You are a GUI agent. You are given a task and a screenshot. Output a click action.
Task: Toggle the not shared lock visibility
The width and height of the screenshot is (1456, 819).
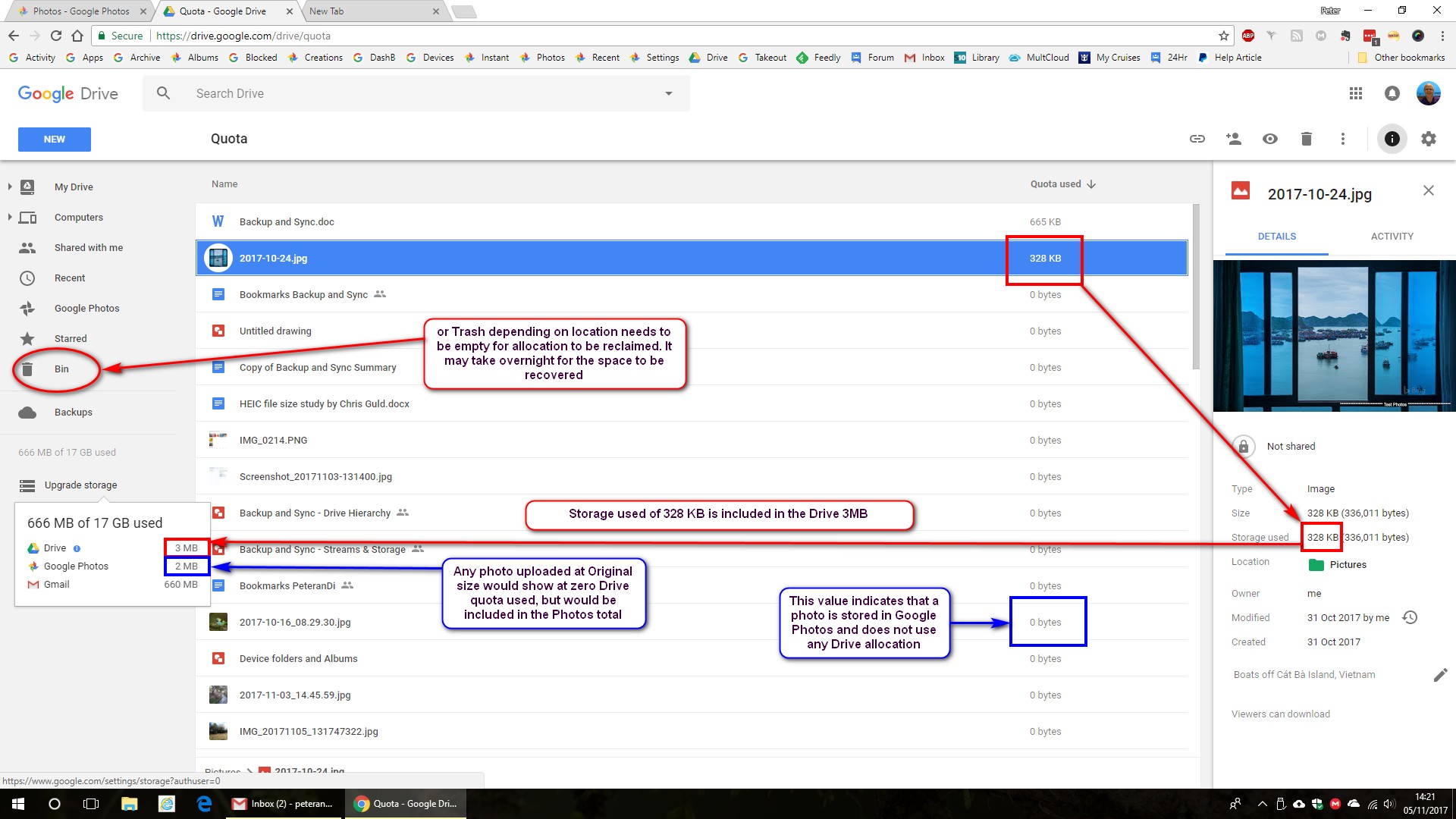1244,446
